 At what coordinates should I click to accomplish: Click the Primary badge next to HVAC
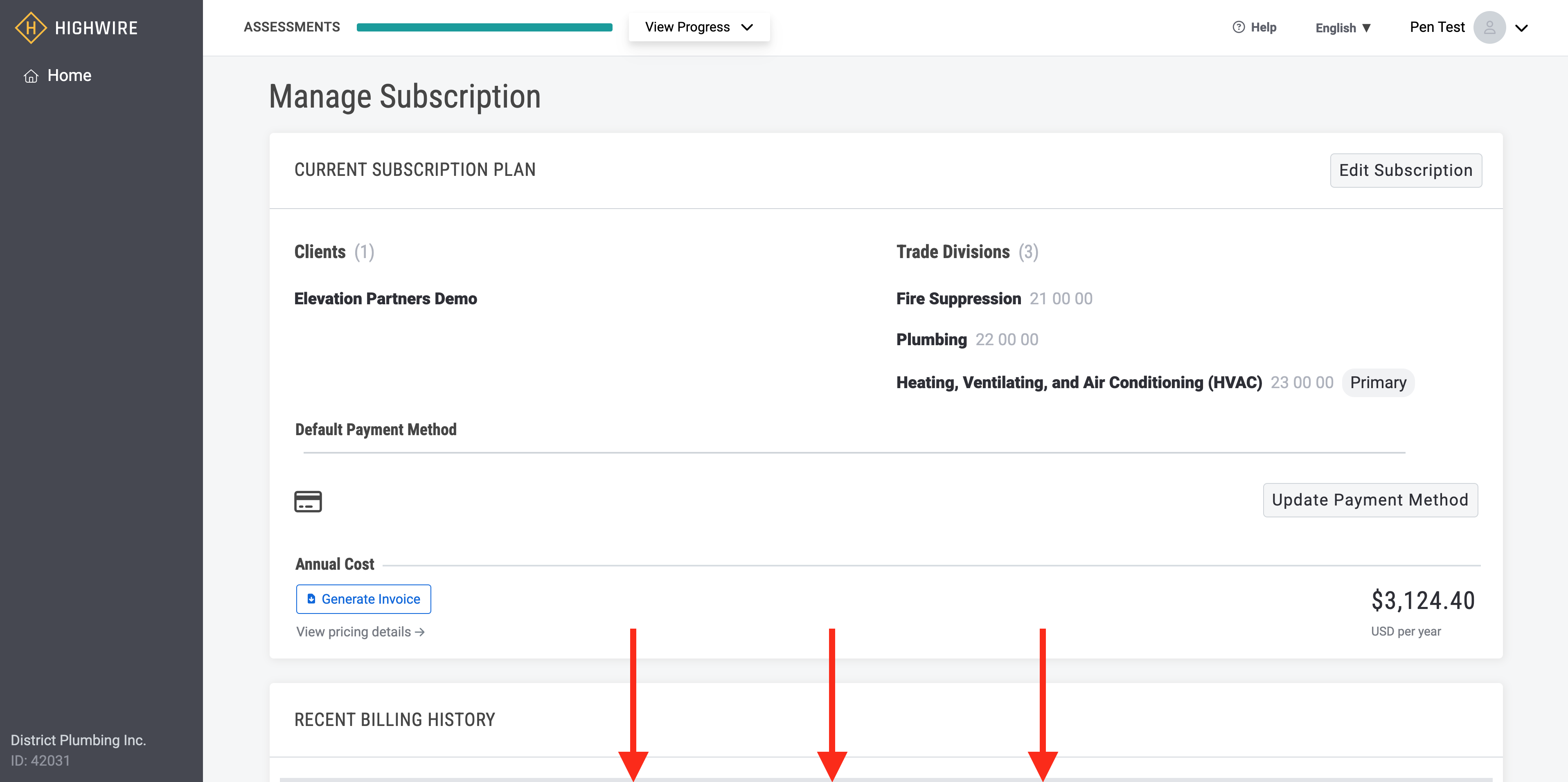[1378, 383]
